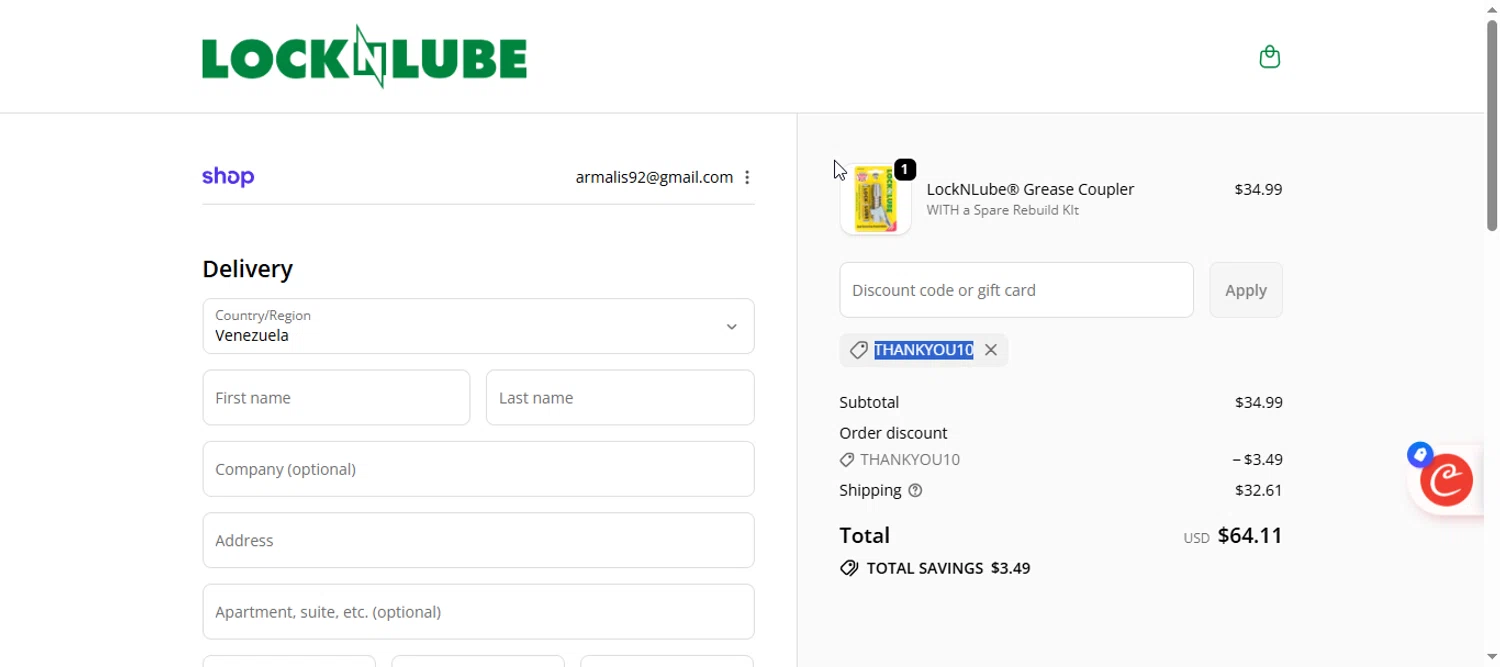
Task: Click the LockNLube logo
Action: point(364,57)
